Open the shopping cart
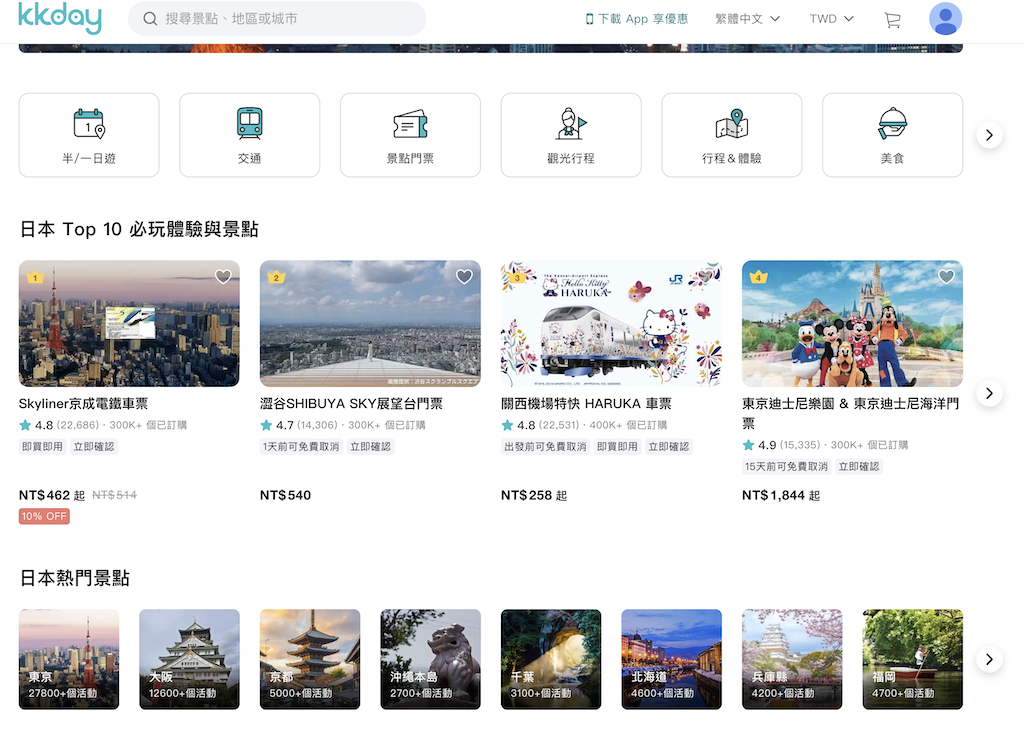The height and width of the screenshot is (731, 1024). 892,19
